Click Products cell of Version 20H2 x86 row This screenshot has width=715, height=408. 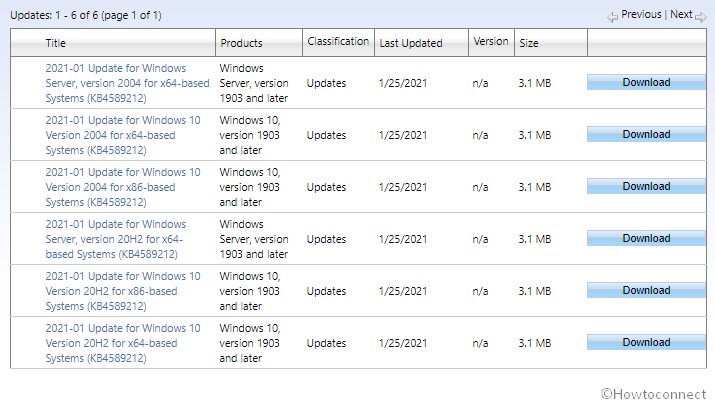pyautogui.click(x=250, y=291)
